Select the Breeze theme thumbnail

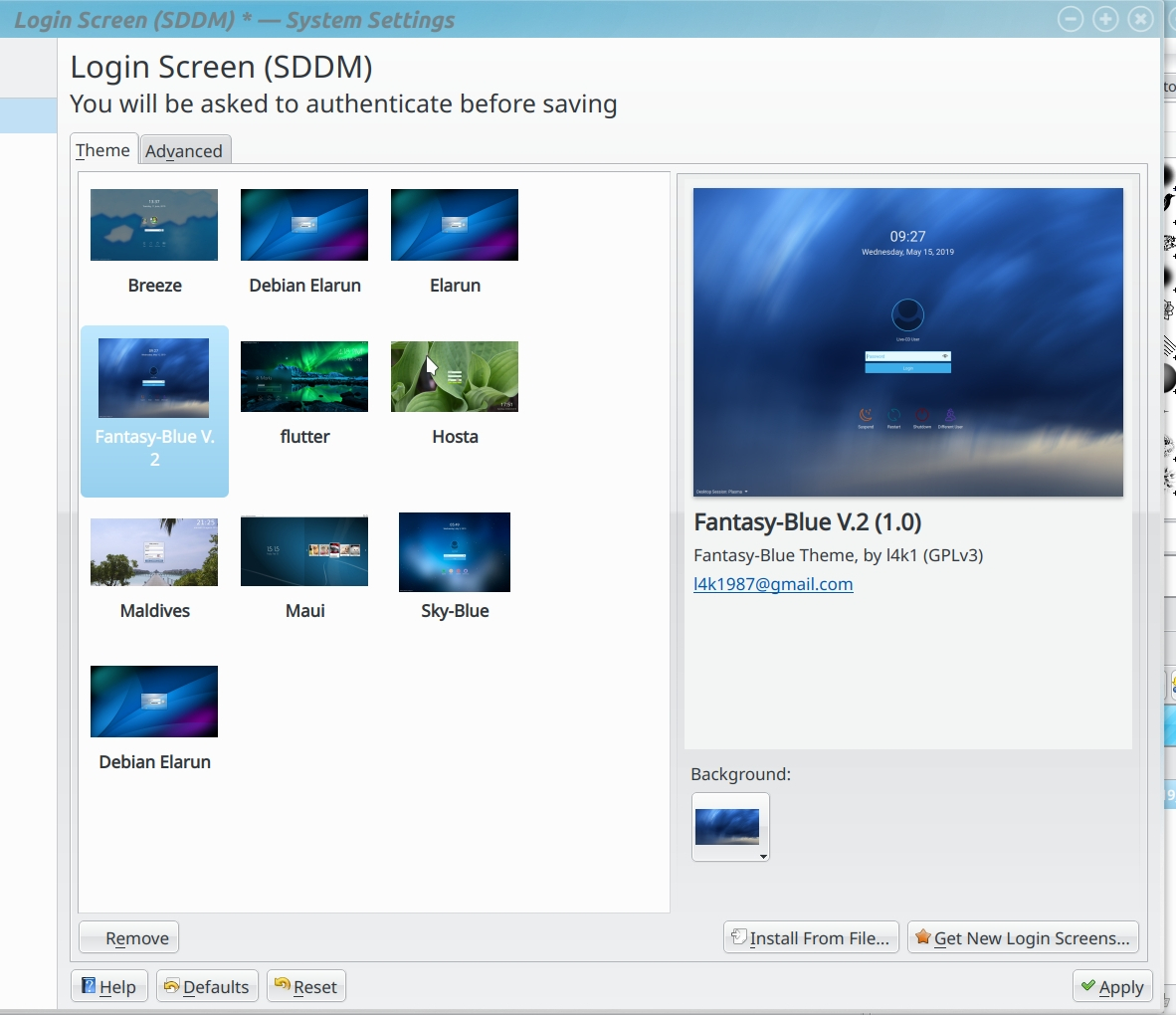click(x=154, y=224)
